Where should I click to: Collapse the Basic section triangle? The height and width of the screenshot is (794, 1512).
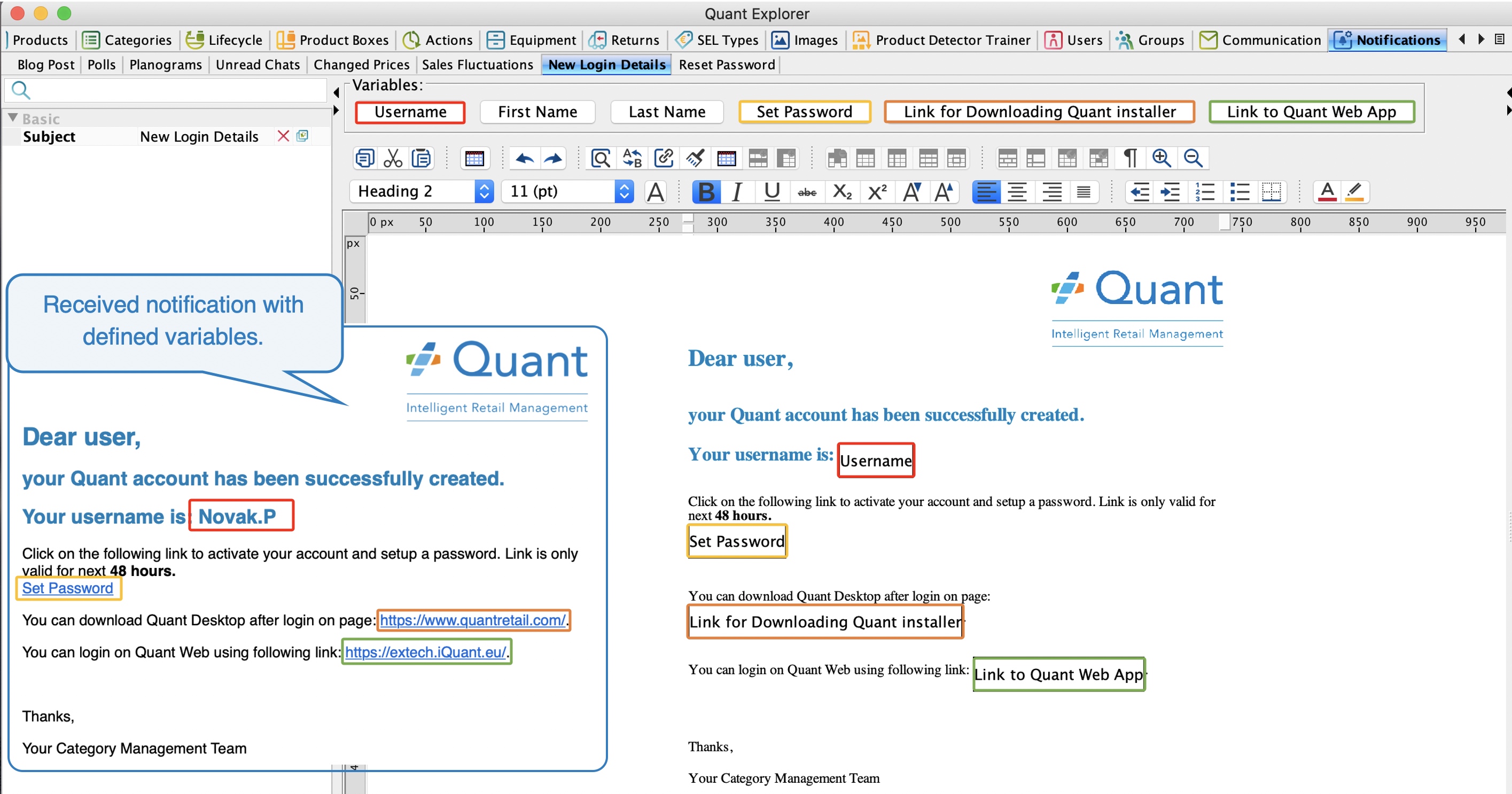[x=12, y=118]
